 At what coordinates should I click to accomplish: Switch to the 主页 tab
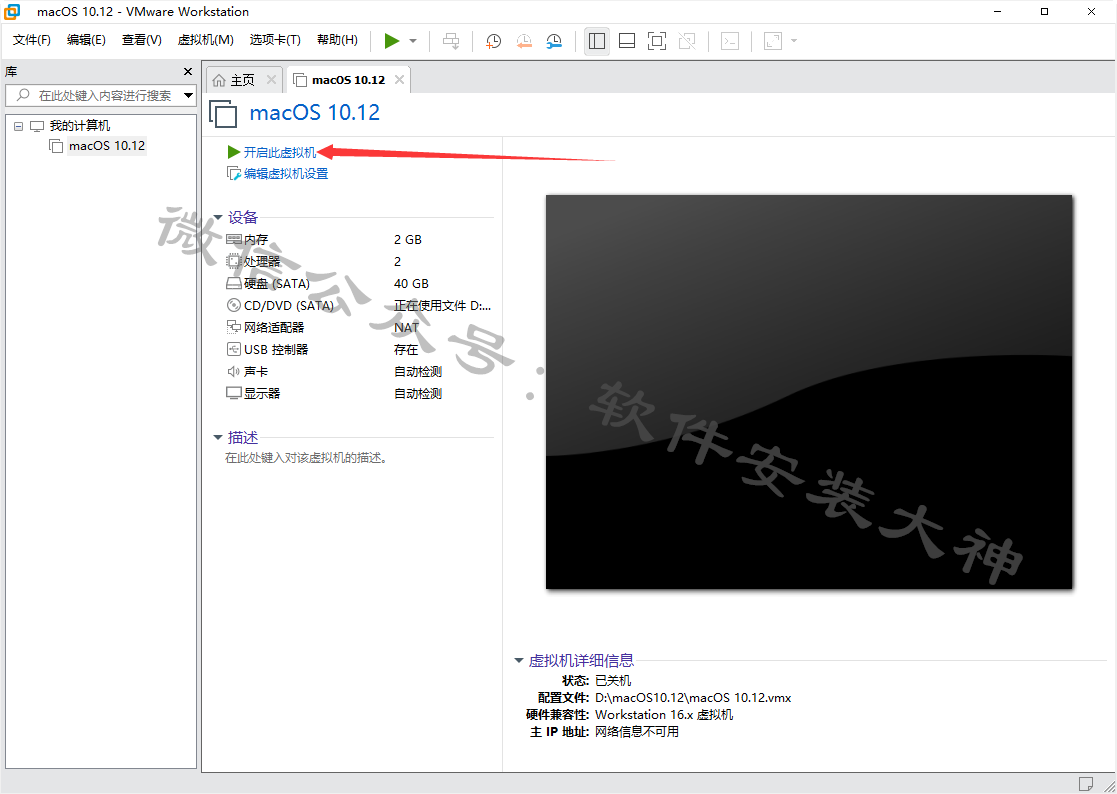pos(243,80)
